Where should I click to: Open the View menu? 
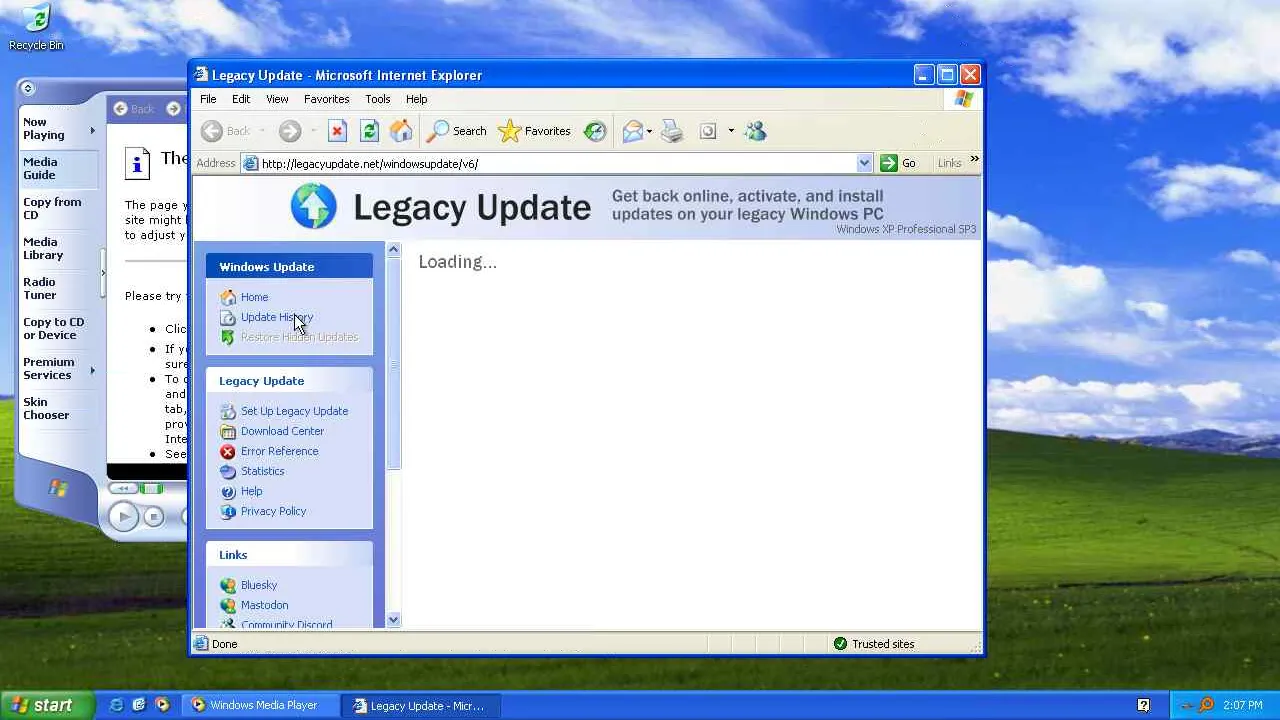pyautogui.click(x=277, y=99)
